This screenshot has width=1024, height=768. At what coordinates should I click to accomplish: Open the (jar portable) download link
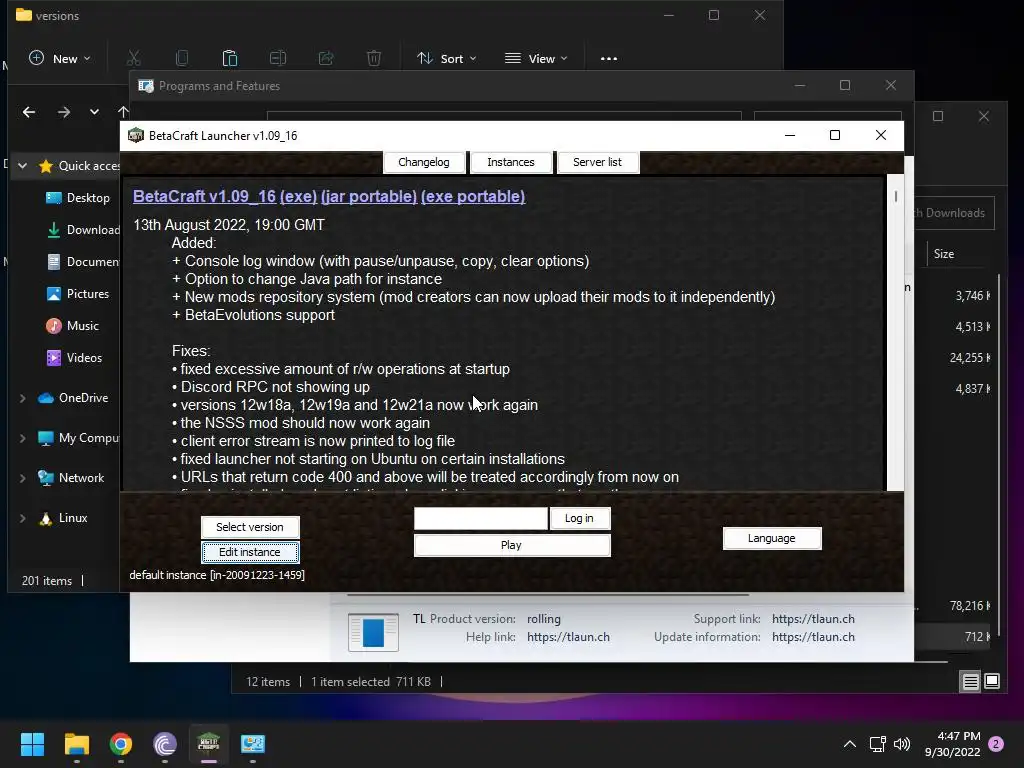pyautogui.click(x=369, y=197)
